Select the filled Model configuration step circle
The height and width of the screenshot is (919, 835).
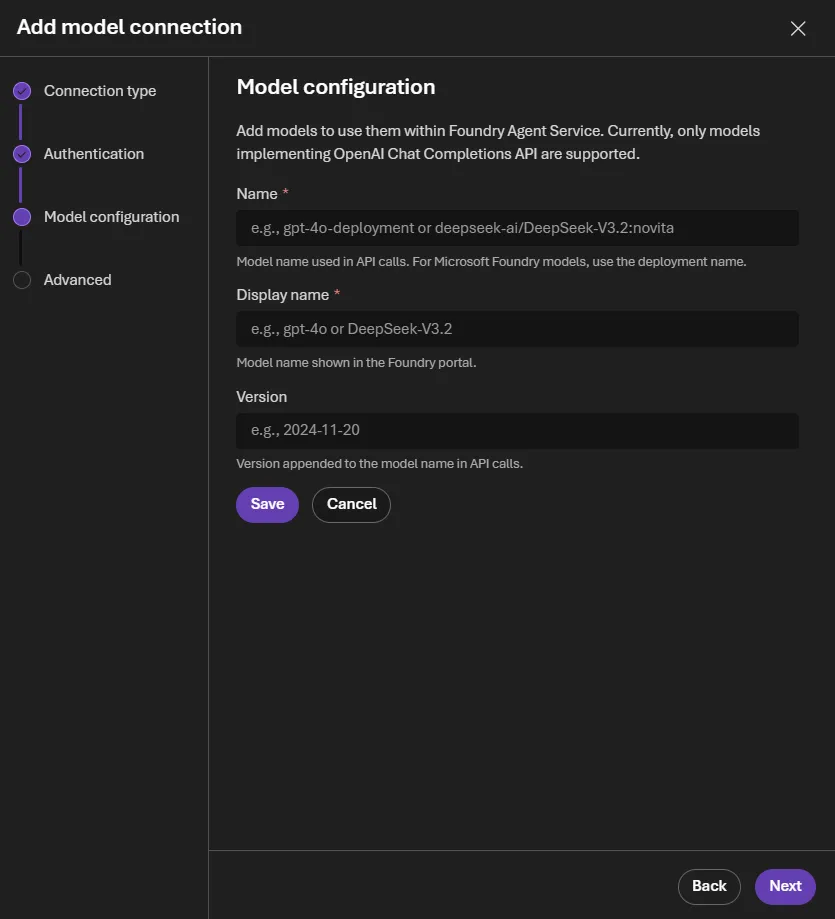(22, 217)
